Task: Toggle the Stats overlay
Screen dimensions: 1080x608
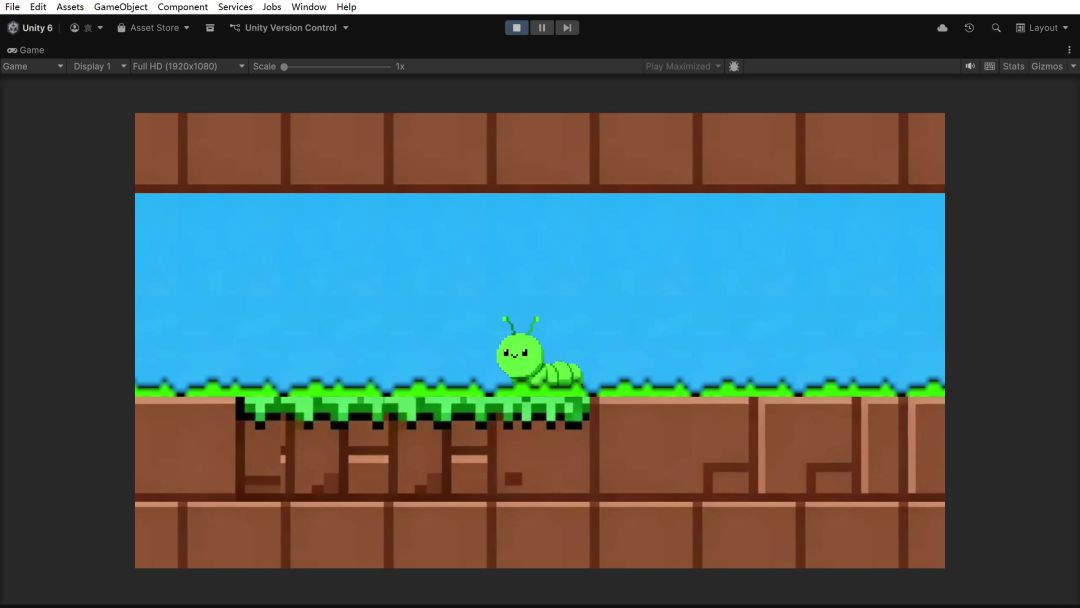Action: [x=1014, y=66]
